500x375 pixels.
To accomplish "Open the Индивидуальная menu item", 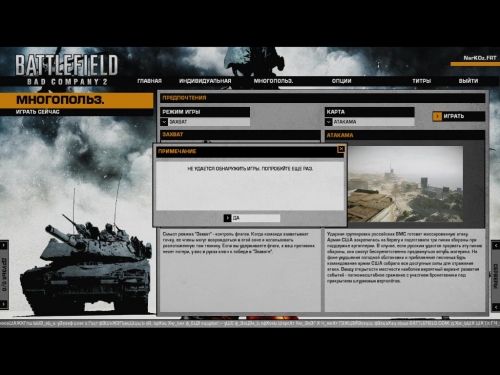I will point(205,81).
